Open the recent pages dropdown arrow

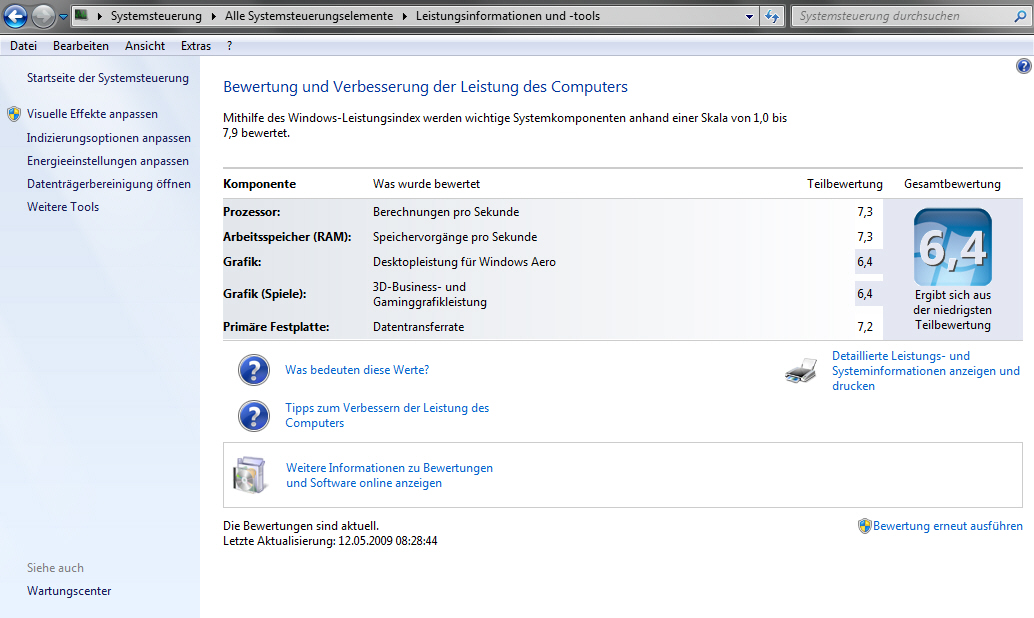coord(63,16)
